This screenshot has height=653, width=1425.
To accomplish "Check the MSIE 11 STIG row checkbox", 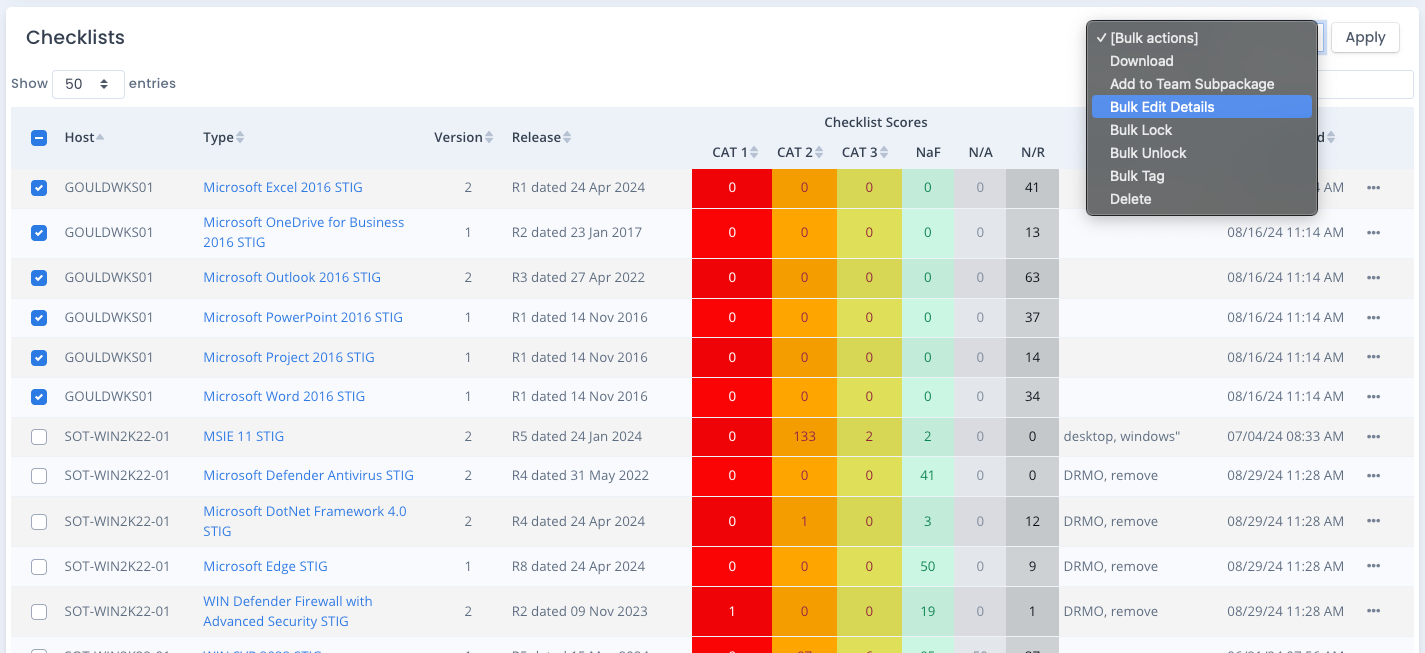I will (39, 437).
